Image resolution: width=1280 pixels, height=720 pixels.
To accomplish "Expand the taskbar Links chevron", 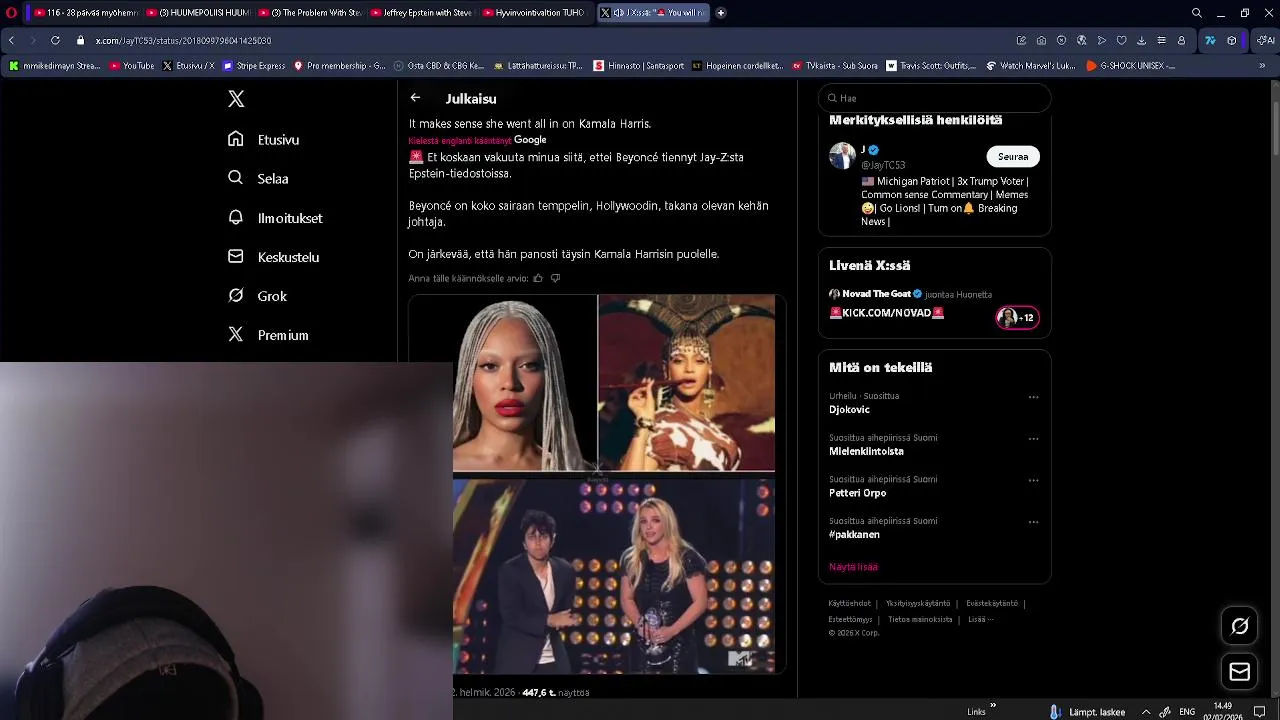I will point(992,705).
